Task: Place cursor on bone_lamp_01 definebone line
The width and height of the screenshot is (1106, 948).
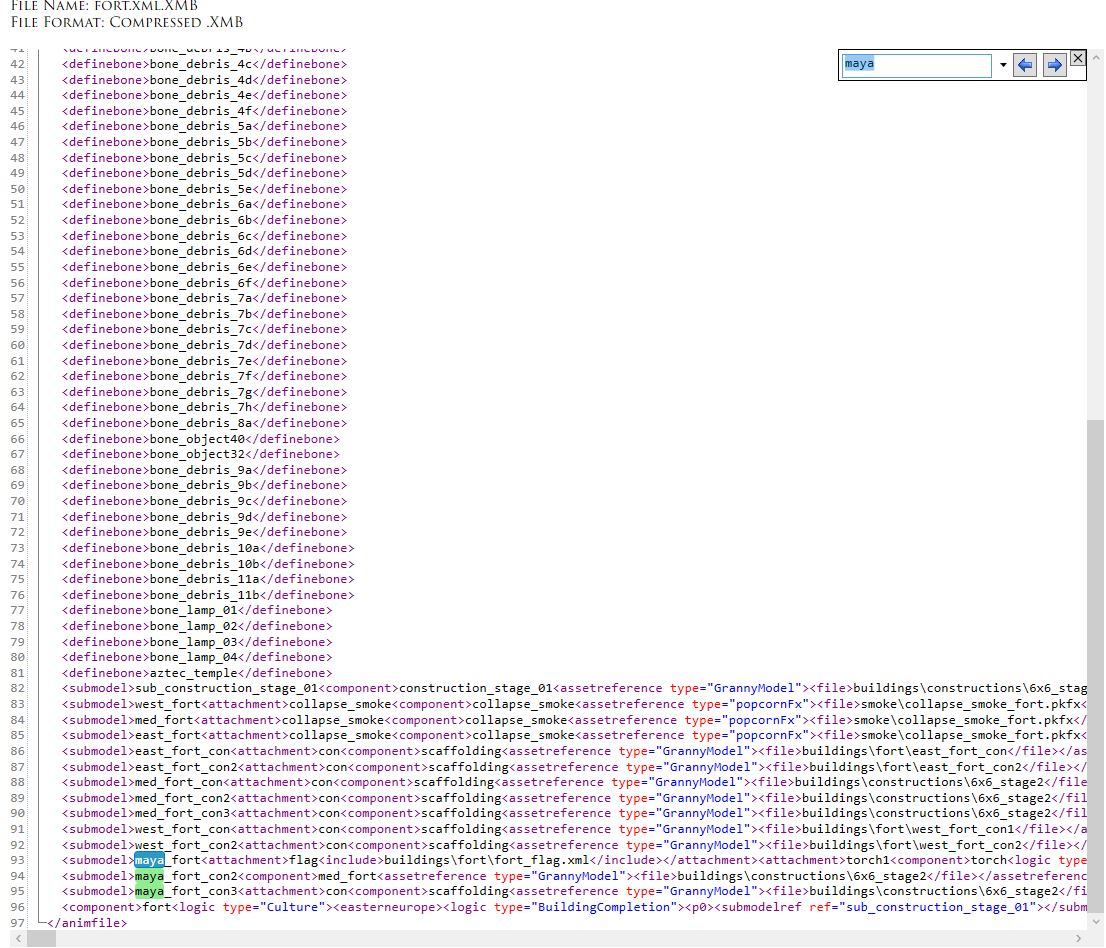Action: click(x=197, y=610)
